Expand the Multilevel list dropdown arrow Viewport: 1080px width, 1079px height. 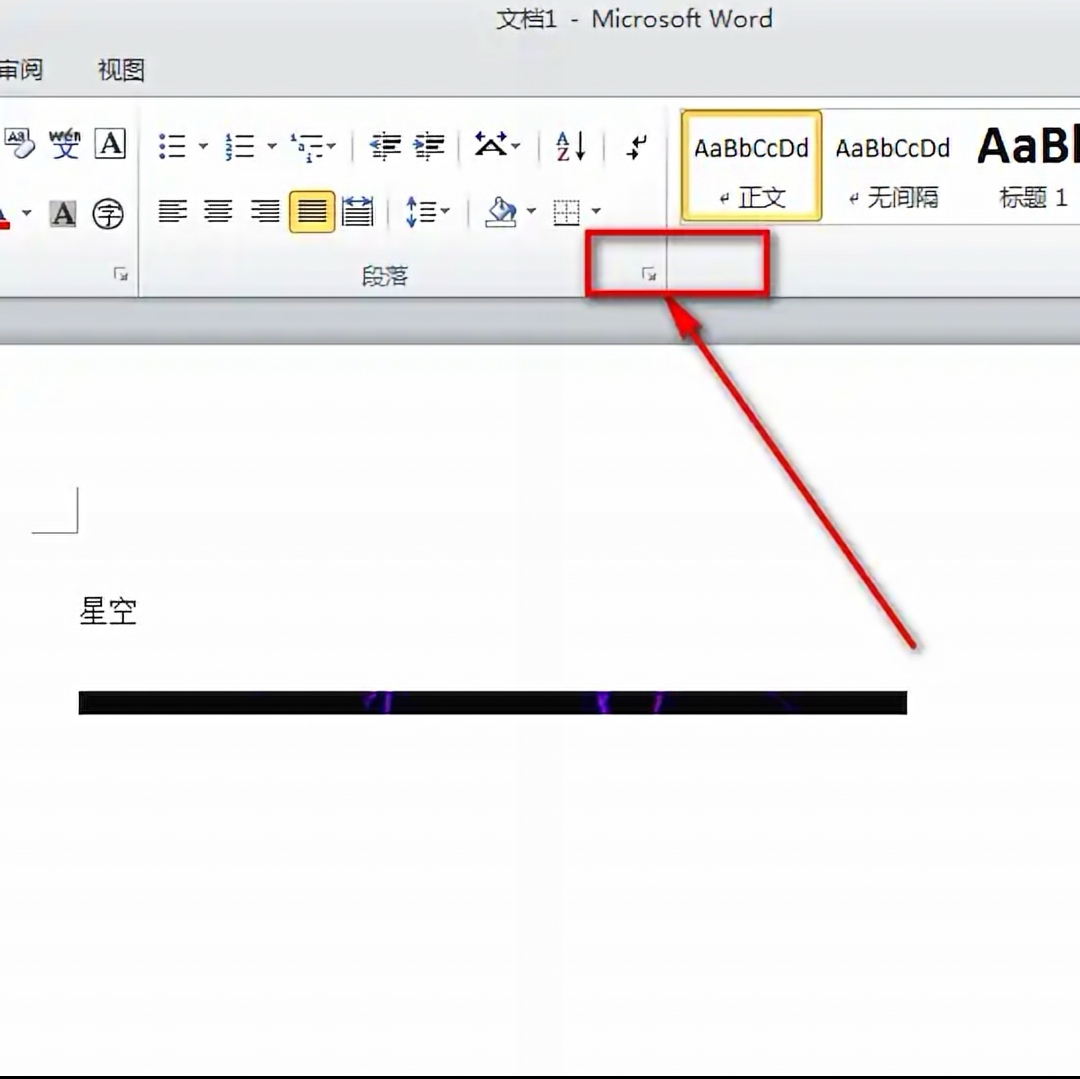point(331,146)
